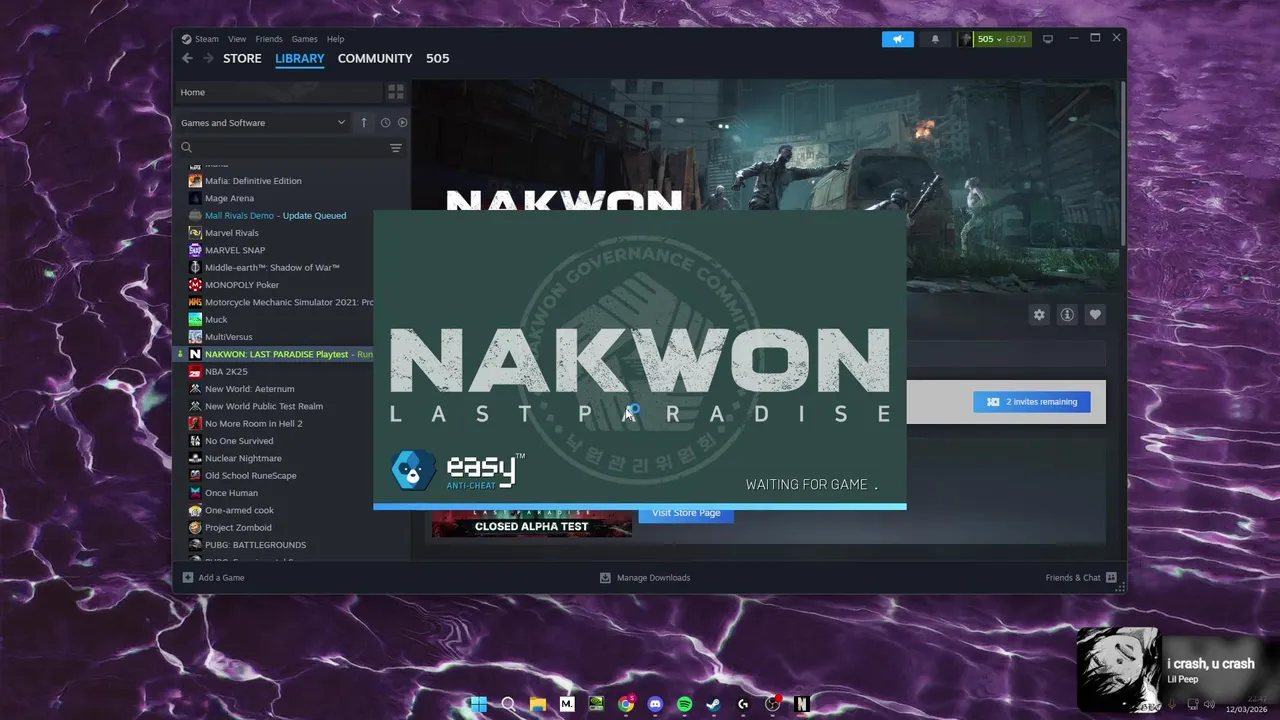Switch to Big Picture mode monitor icon

point(1047,39)
